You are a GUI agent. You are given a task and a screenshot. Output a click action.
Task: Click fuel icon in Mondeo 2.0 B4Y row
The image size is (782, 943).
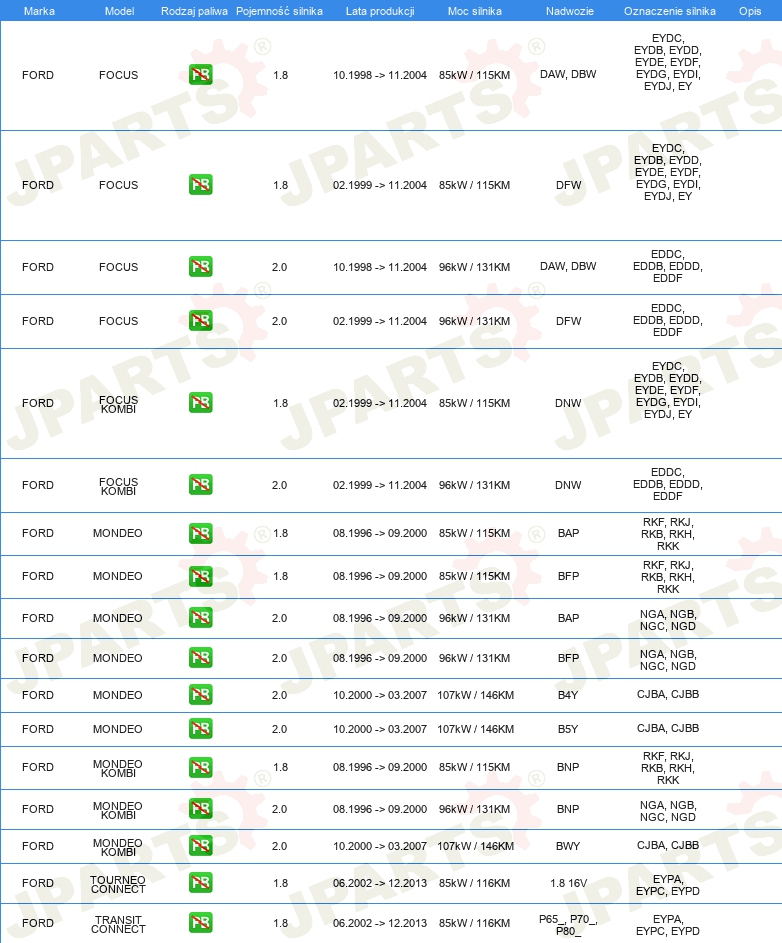[x=200, y=695]
